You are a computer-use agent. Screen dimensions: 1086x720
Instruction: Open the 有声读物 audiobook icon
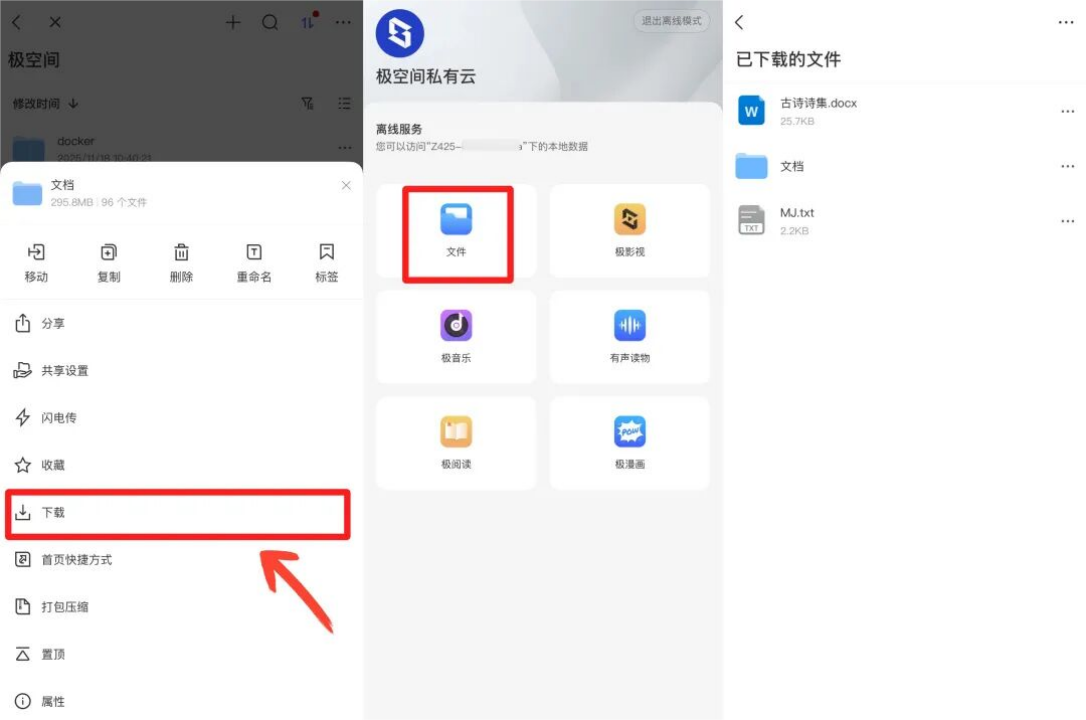629,326
